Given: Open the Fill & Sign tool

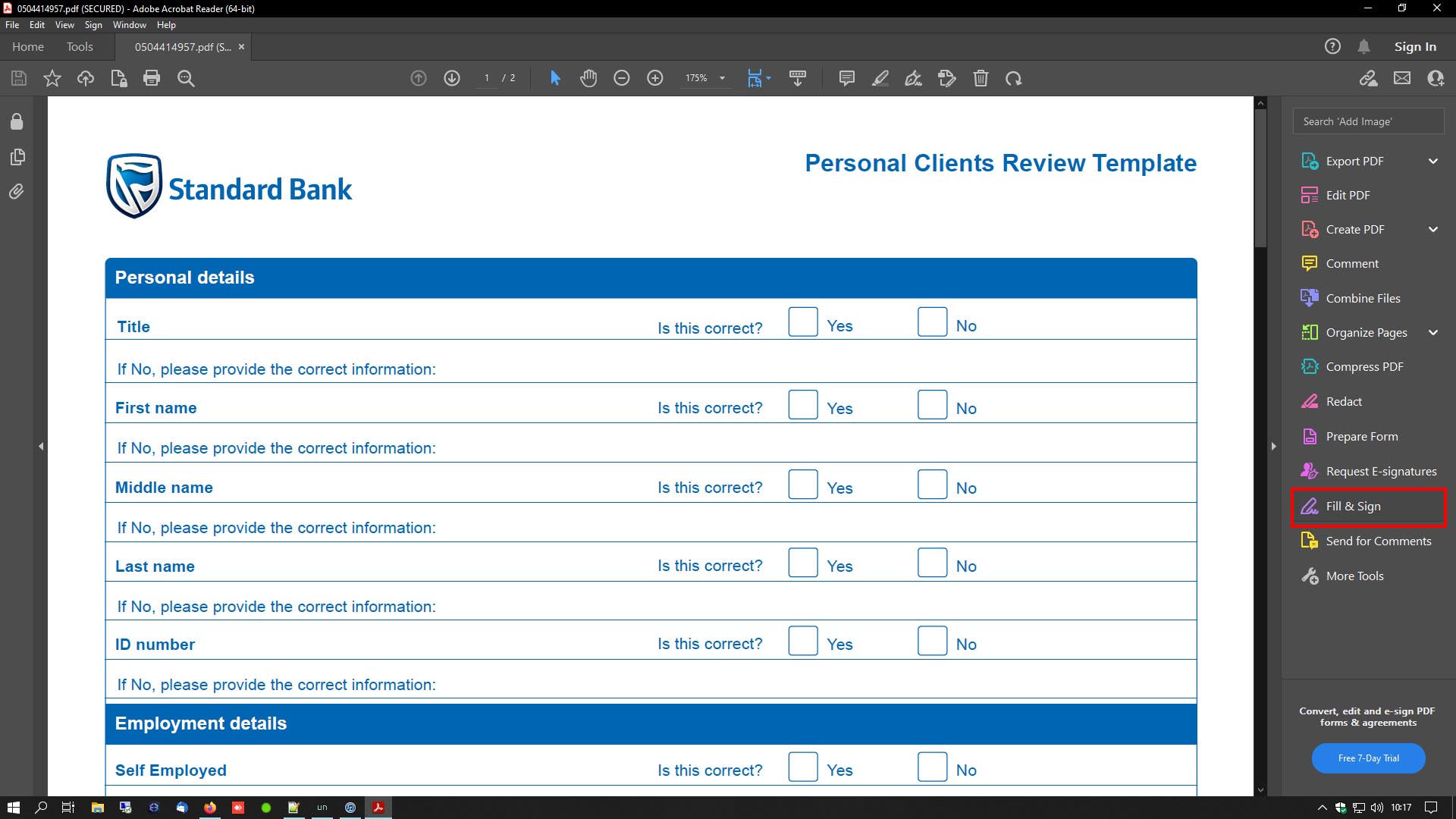Looking at the screenshot, I should (x=1353, y=506).
